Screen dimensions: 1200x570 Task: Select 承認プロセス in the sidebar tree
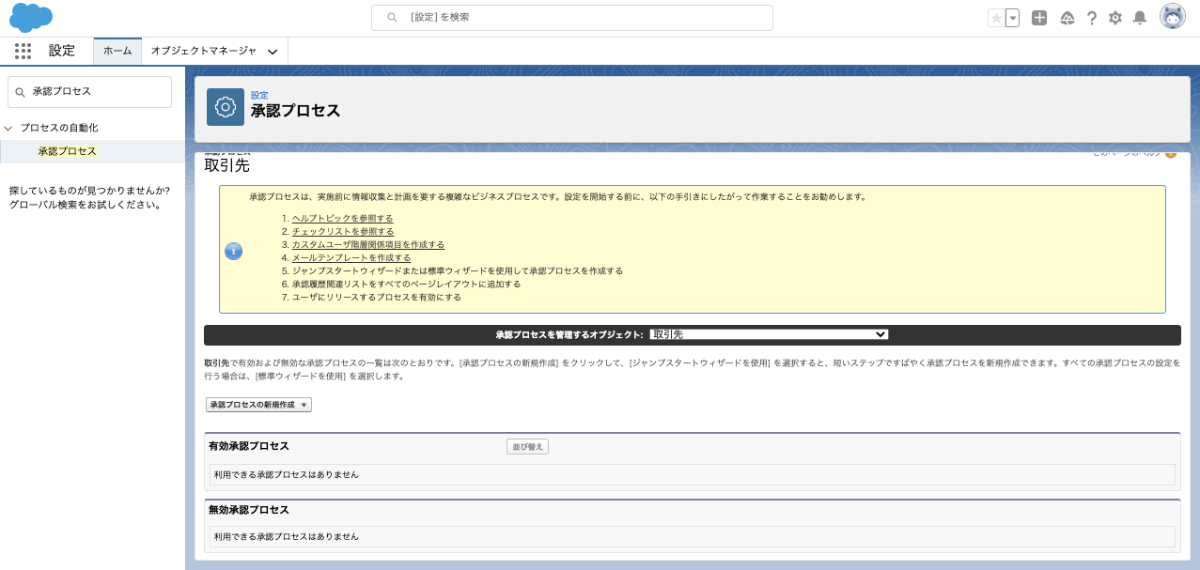67,151
